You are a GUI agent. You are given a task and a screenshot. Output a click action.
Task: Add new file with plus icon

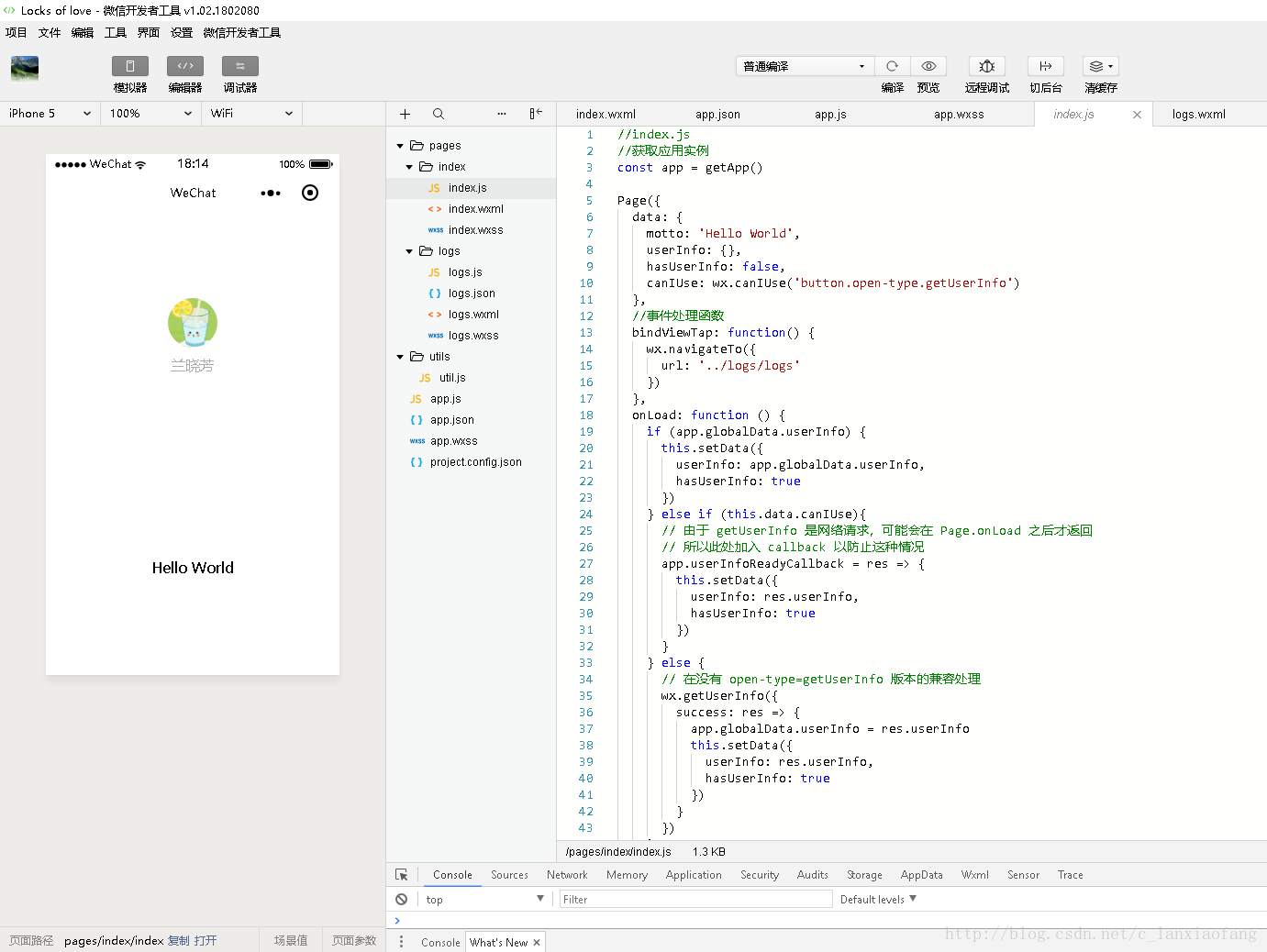point(405,114)
